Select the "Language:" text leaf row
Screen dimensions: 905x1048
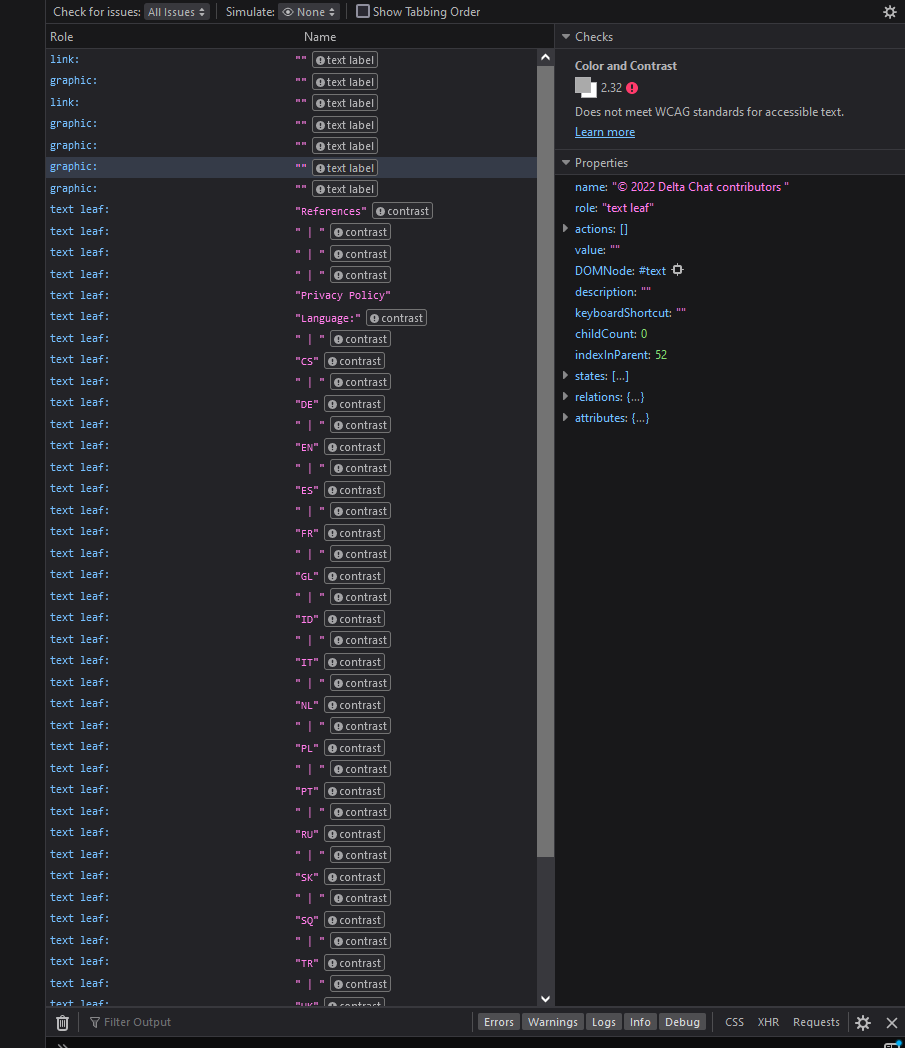pyautogui.click(x=291, y=317)
